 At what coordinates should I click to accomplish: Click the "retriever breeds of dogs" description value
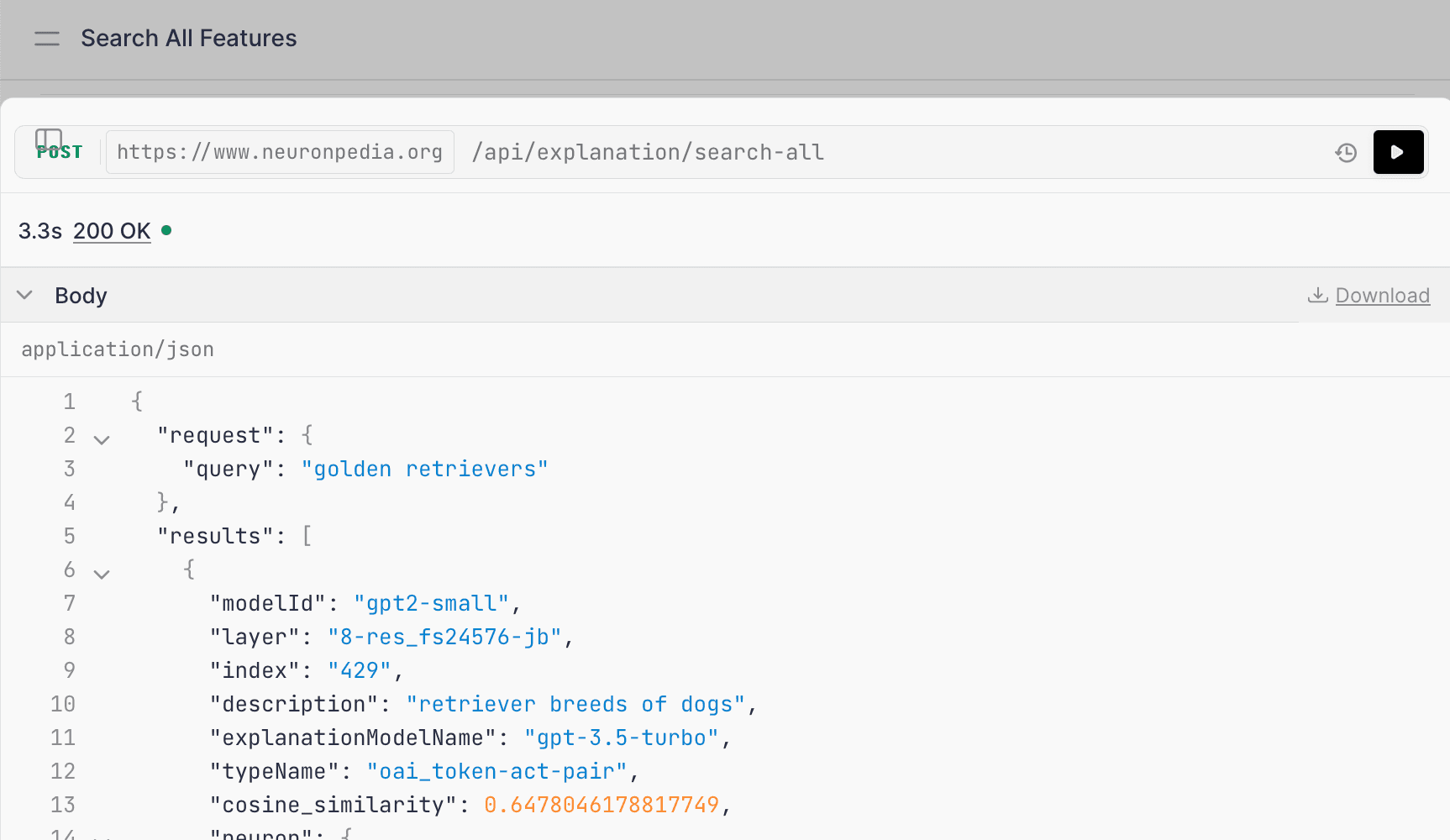click(576, 704)
